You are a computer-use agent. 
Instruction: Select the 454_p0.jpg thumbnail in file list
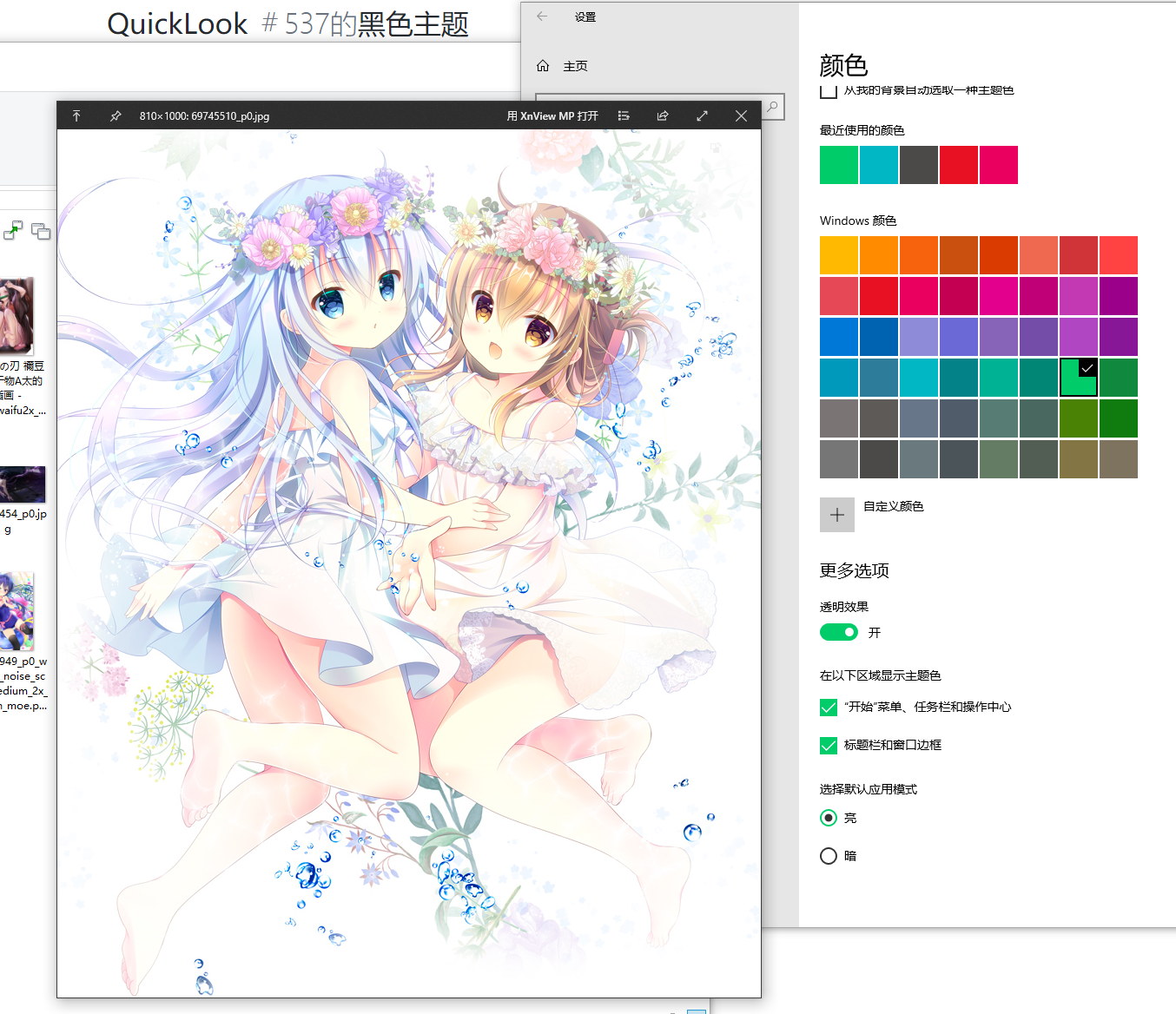pos(23,484)
